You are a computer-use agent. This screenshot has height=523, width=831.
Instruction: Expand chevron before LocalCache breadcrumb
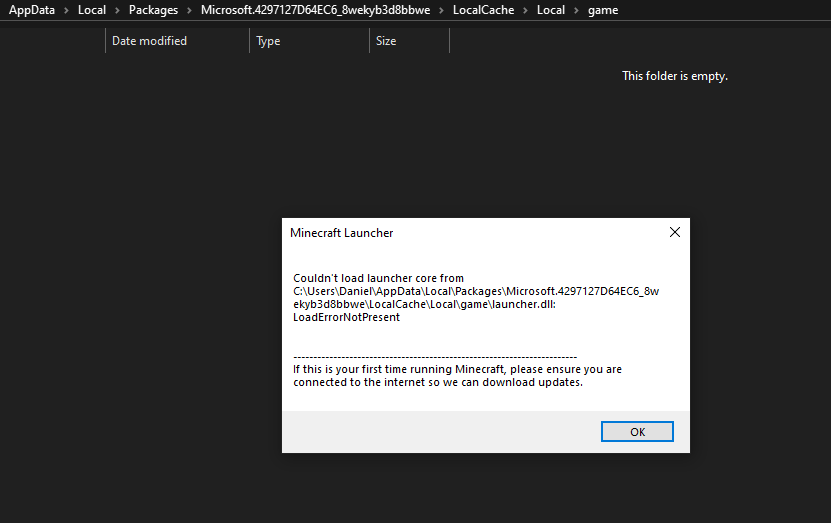pyautogui.click(x=441, y=10)
